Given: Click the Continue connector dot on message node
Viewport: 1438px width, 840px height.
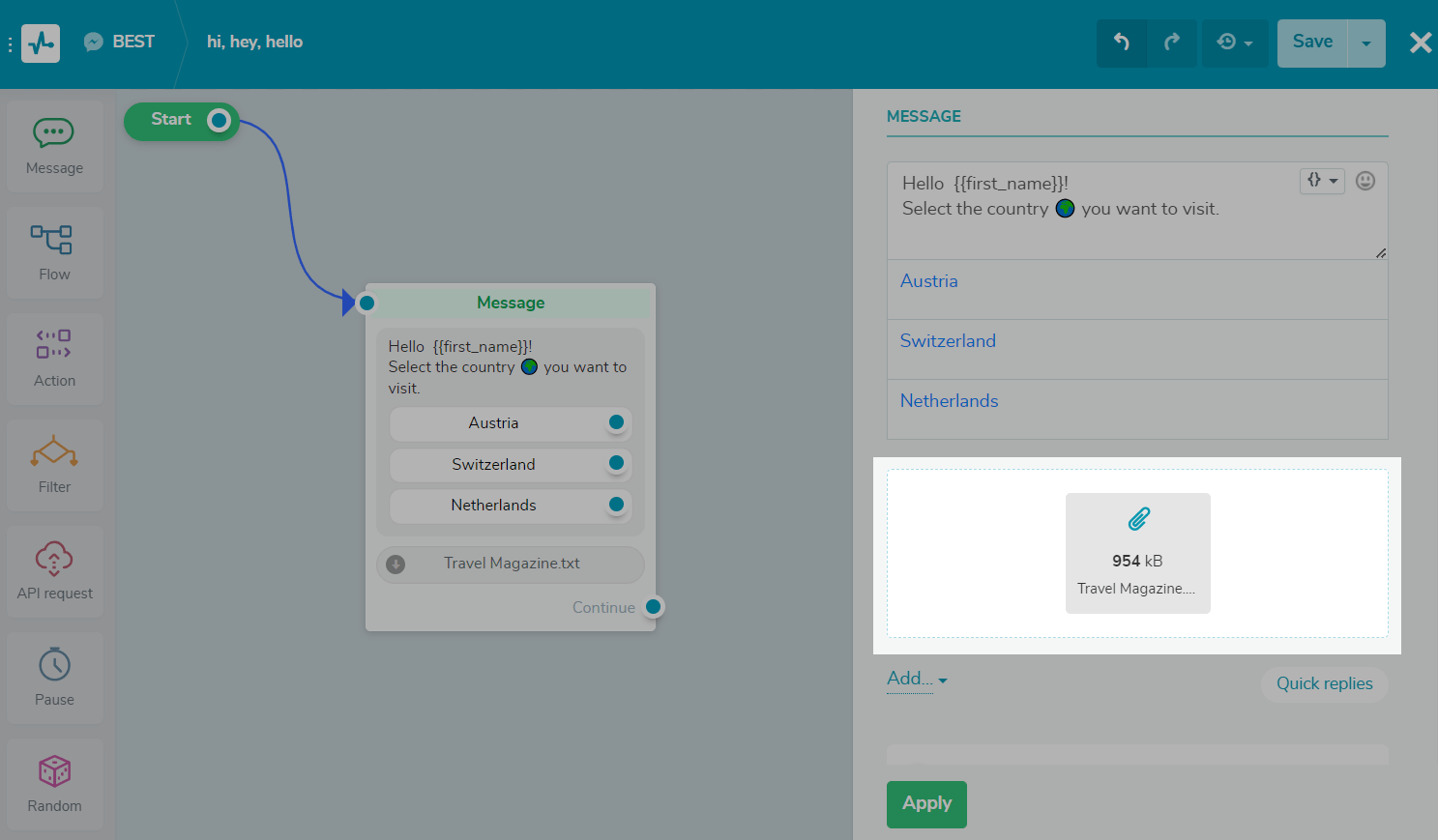Looking at the screenshot, I should coord(654,607).
